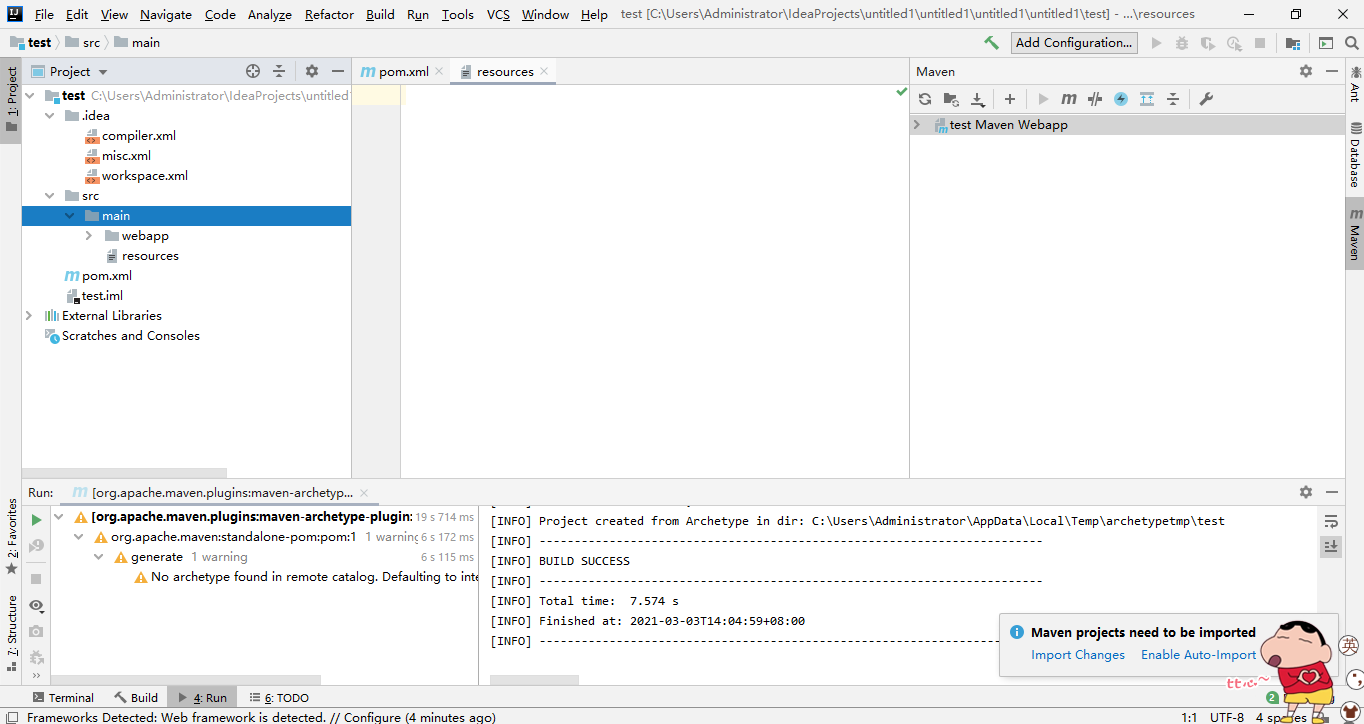Execute Maven goal using the m icon
Image resolution: width=1364 pixels, height=724 pixels.
1069,99
